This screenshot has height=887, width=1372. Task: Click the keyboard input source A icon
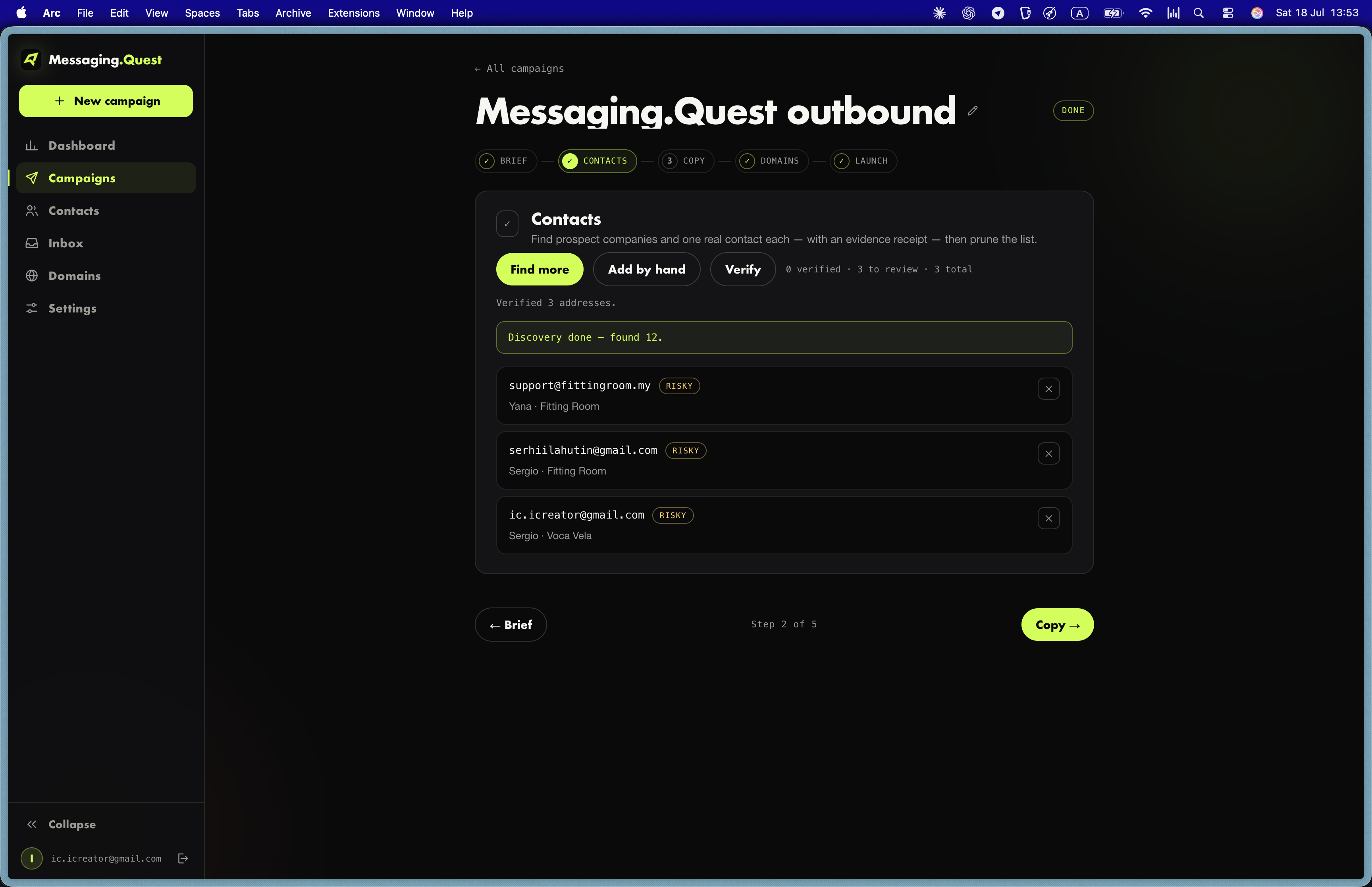click(1079, 13)
